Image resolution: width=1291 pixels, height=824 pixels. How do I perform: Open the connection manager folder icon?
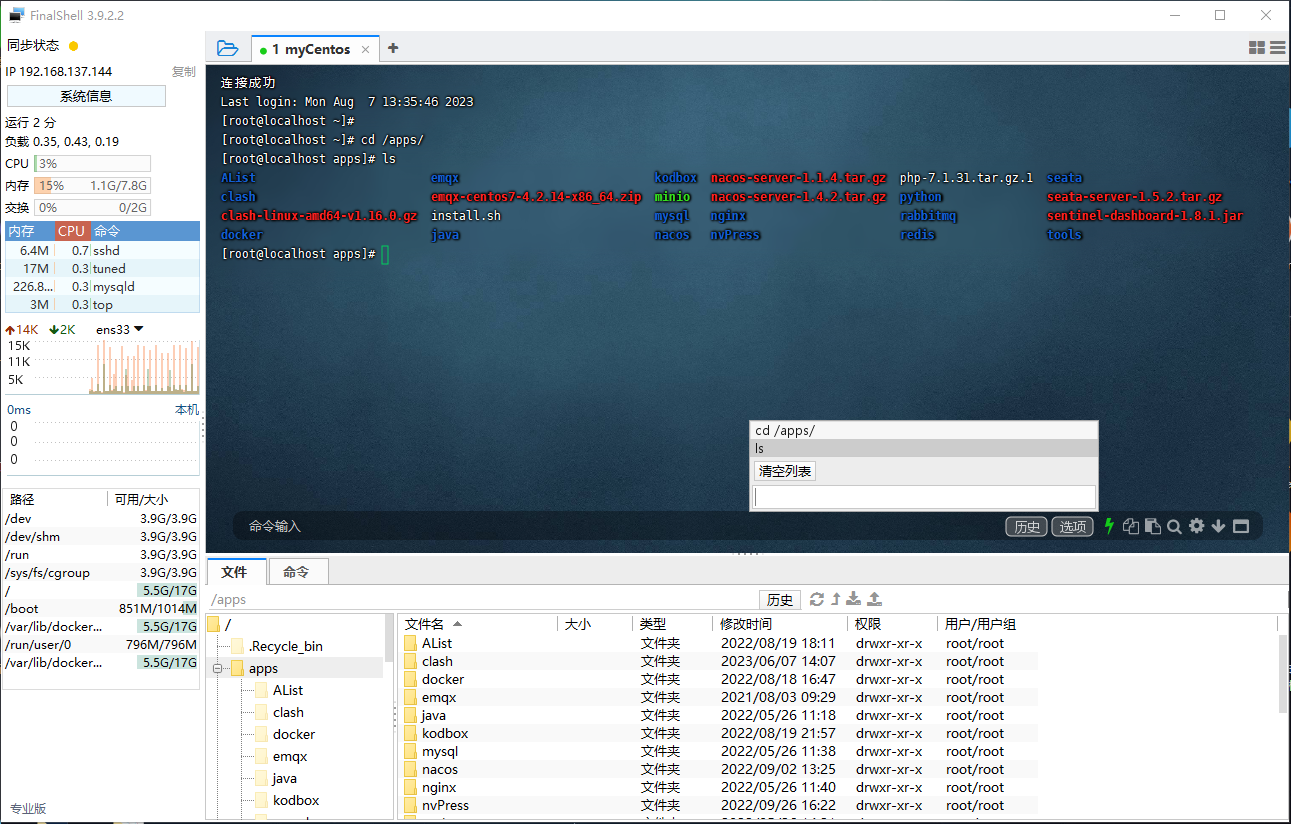click(227, 48)
